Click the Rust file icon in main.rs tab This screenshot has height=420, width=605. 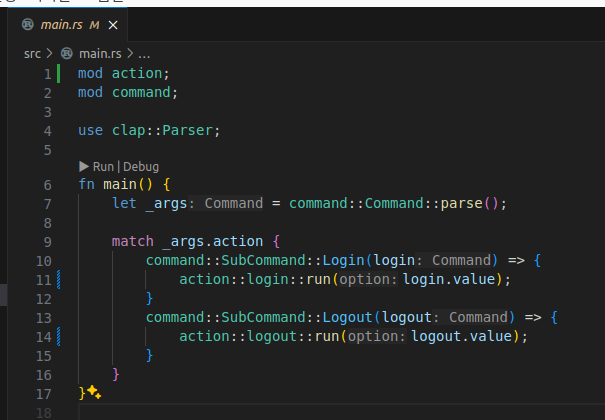(x=27, y=24)
